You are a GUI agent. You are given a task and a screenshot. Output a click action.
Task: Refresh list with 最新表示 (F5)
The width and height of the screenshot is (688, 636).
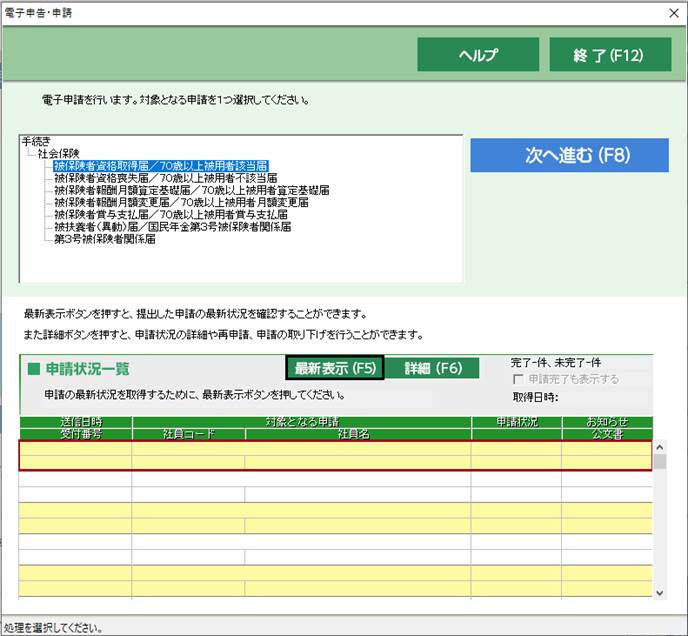pyautogui.click(x=335, y=368)
